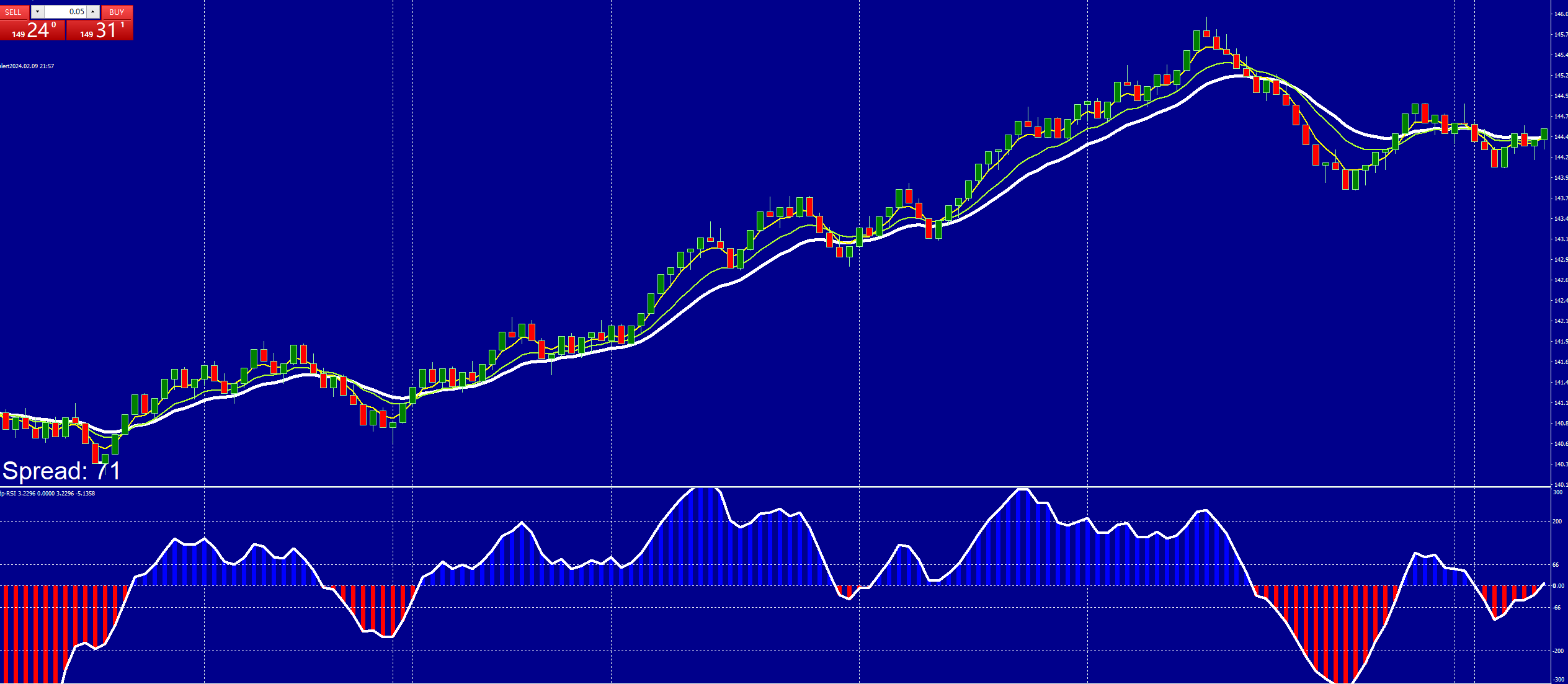Click the 0.05 lot size field
Viewport: 1568px width, 684px height.
[x=65, y=12]
